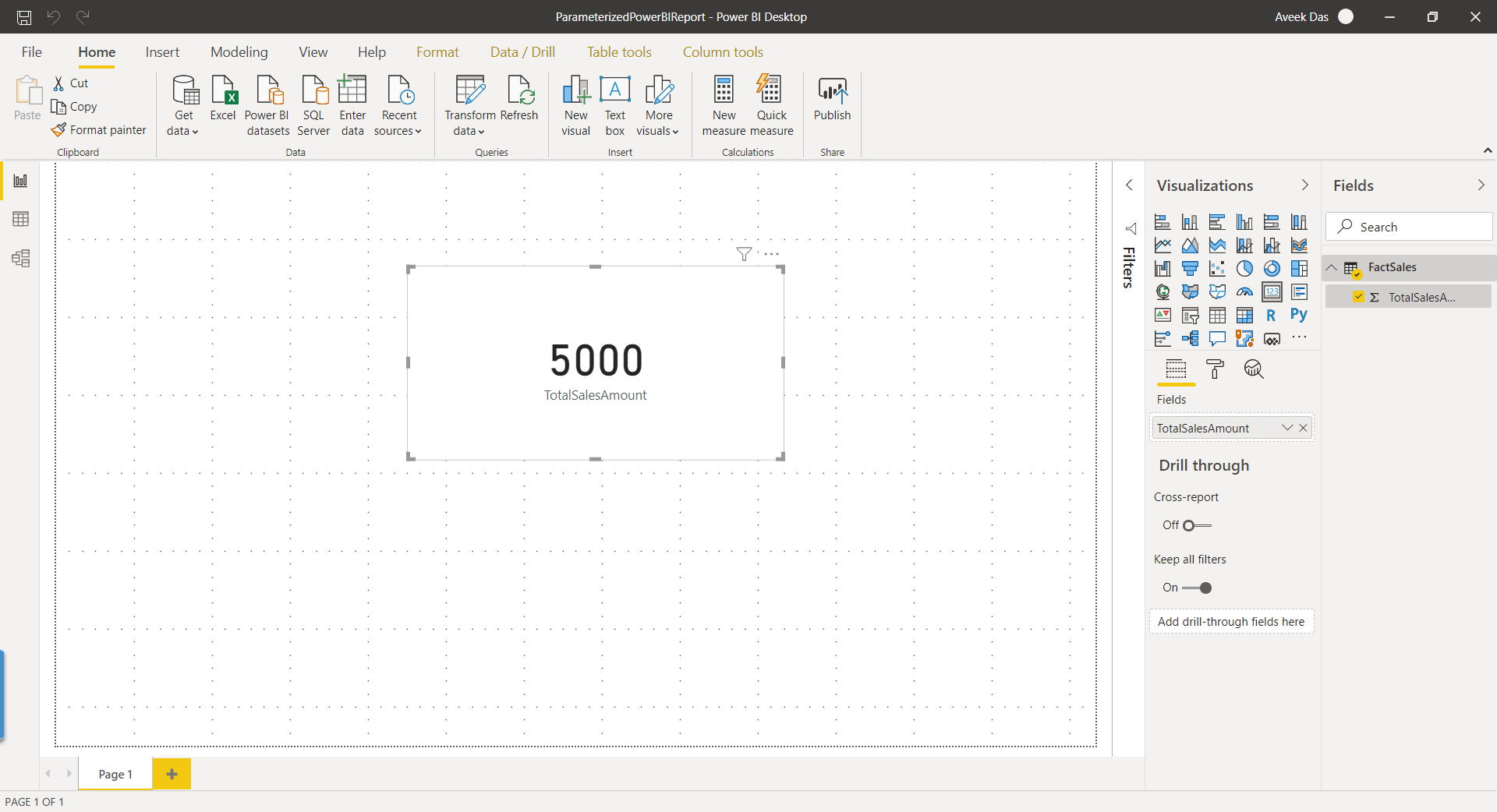Click the Fields search box
Image resolution: width=1497 pixels, height=812 pixels.
pos(1408,227)
